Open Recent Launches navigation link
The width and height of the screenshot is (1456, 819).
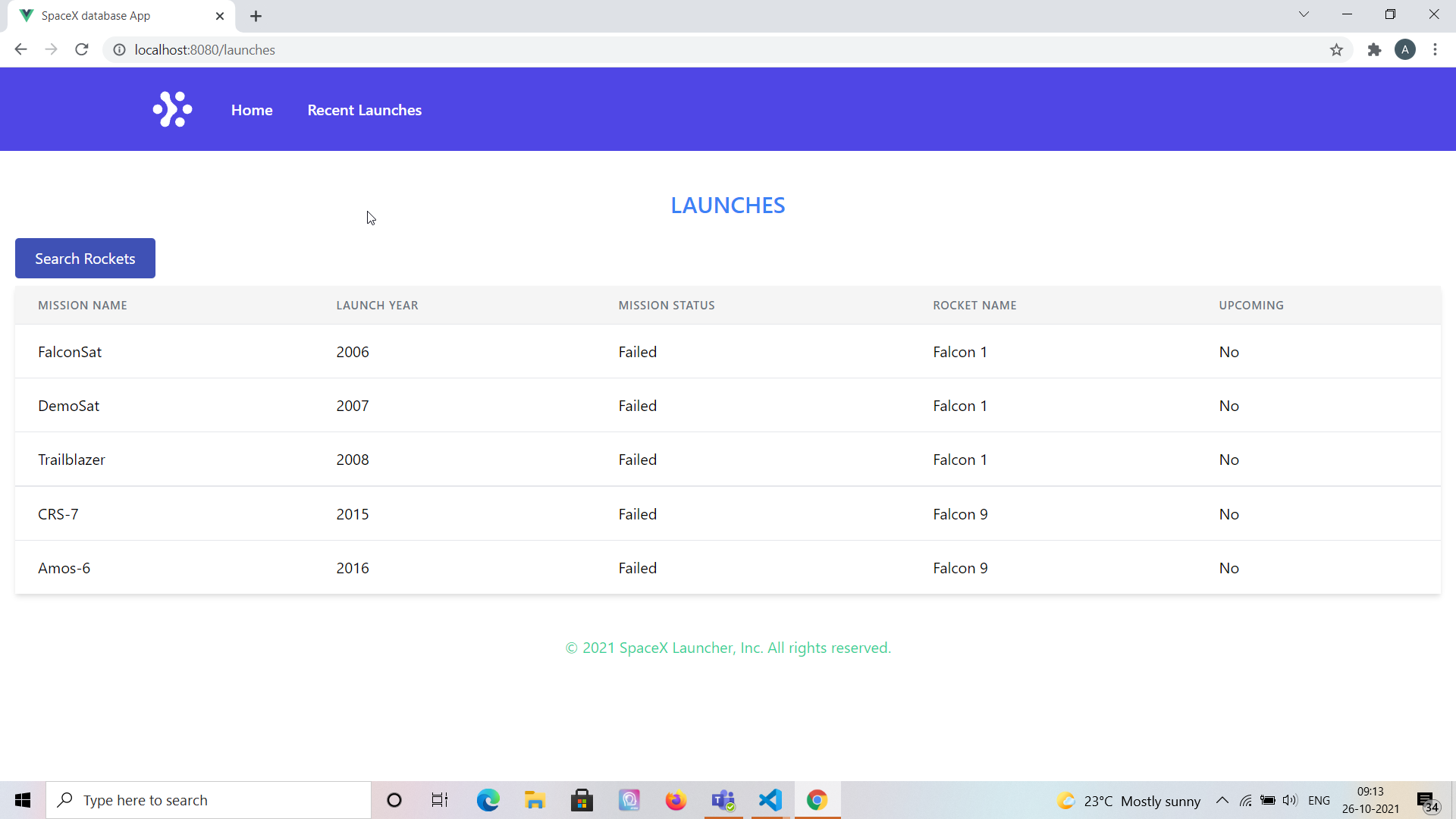(x=364, y=110)
